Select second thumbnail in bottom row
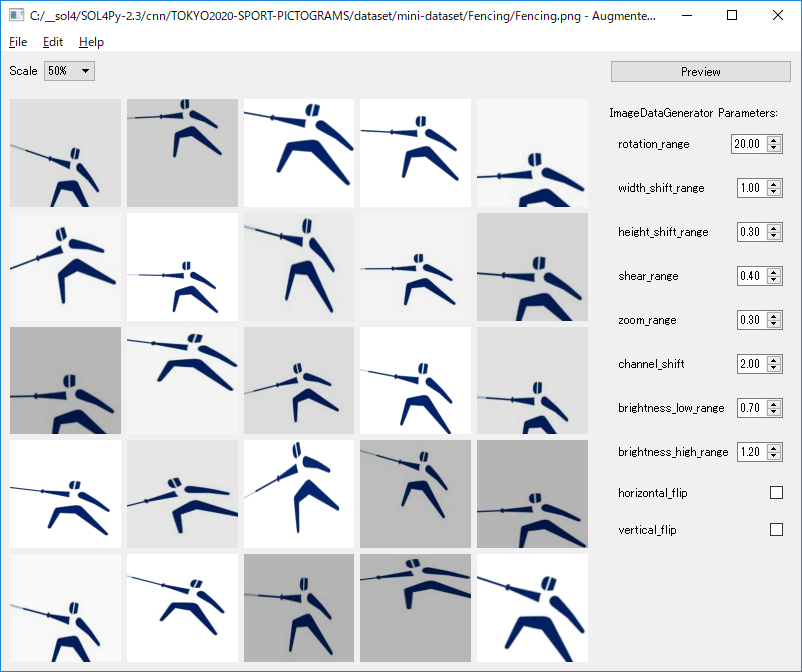Screen dimensions: 802x672 [x=182, y=608]
